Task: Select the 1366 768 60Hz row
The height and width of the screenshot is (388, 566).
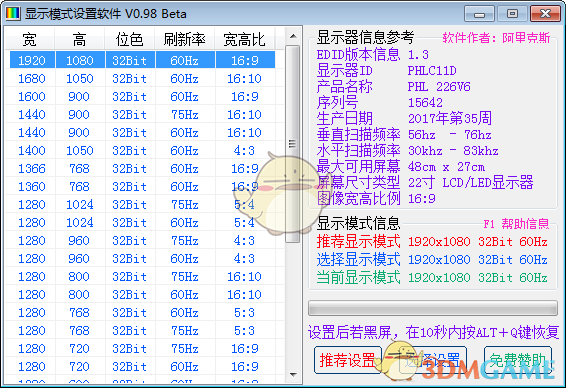Action: tap(142, 169)
